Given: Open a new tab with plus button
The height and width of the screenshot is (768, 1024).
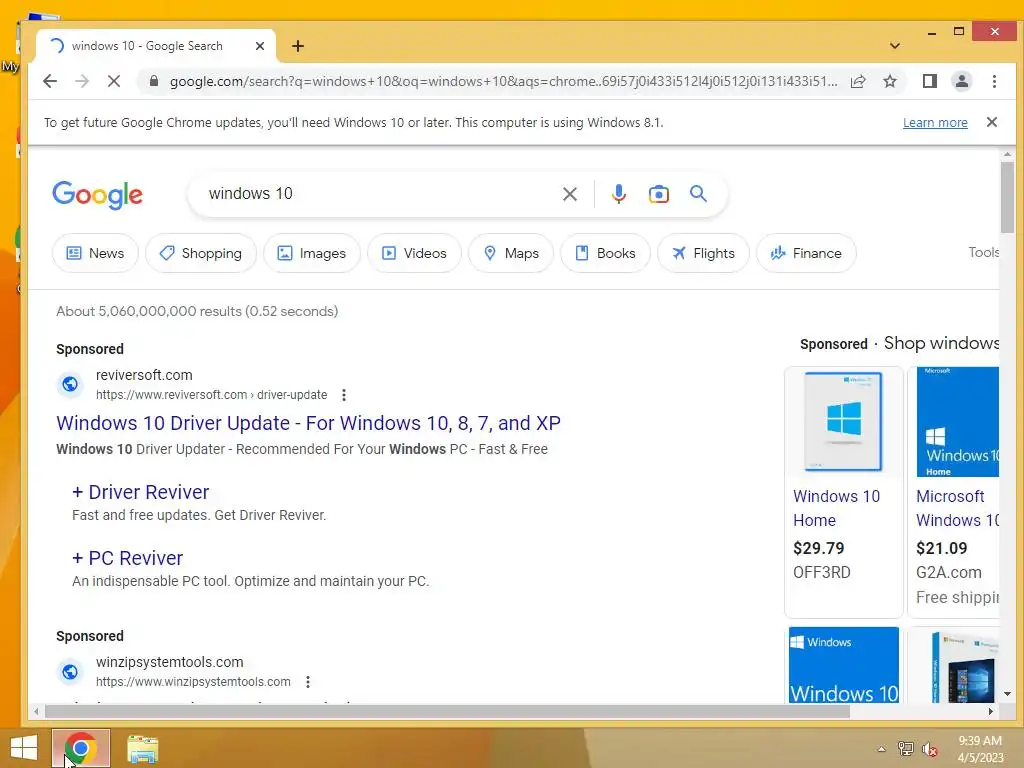Looking at the screenshot, I should [x=298, y=46].
